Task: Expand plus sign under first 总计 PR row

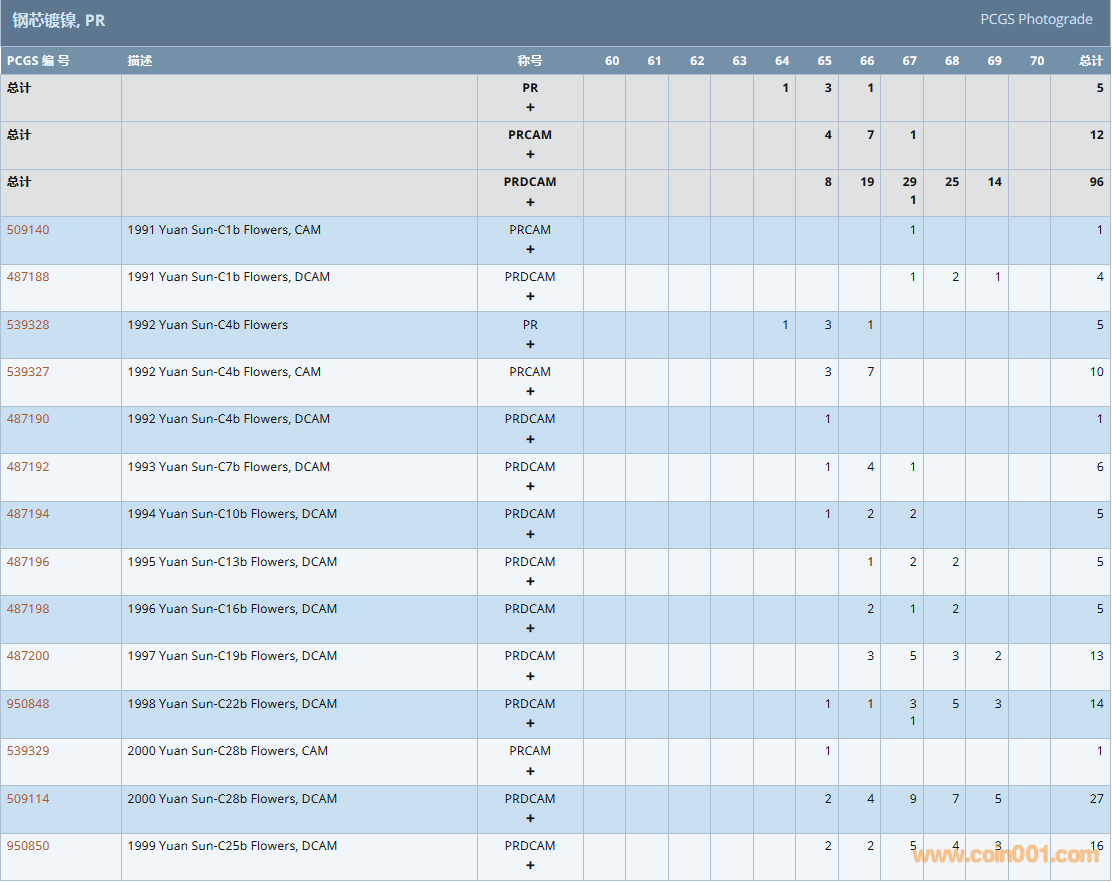Action: [530, 107]
